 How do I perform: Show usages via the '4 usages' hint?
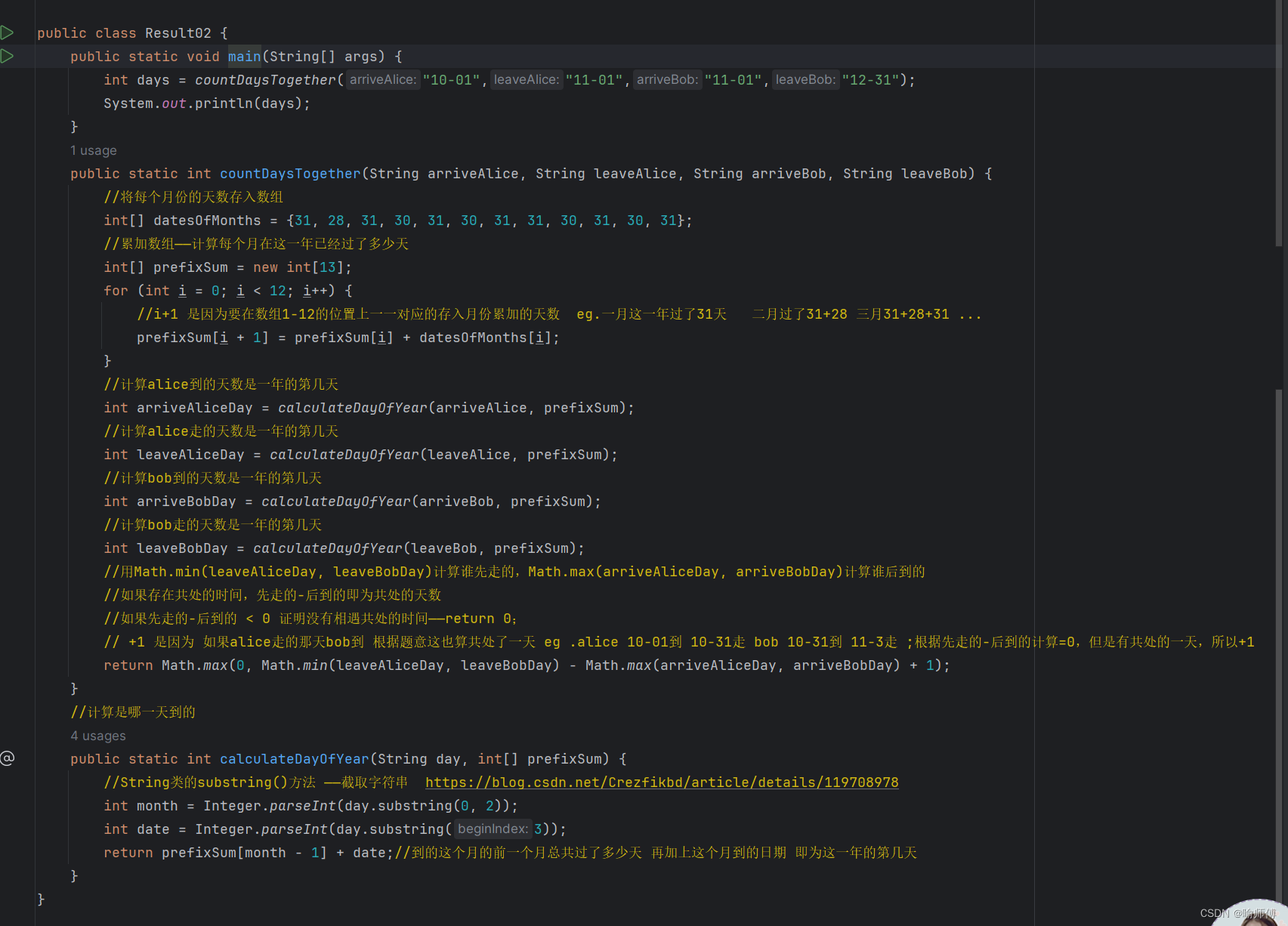click(98, 736)
